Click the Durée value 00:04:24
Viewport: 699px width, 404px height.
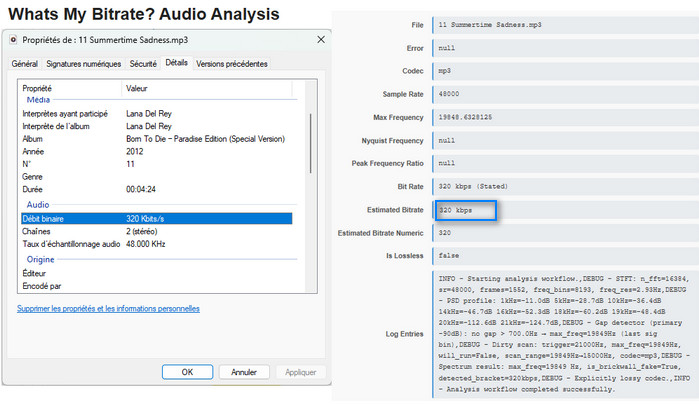(x=141, y=189)
